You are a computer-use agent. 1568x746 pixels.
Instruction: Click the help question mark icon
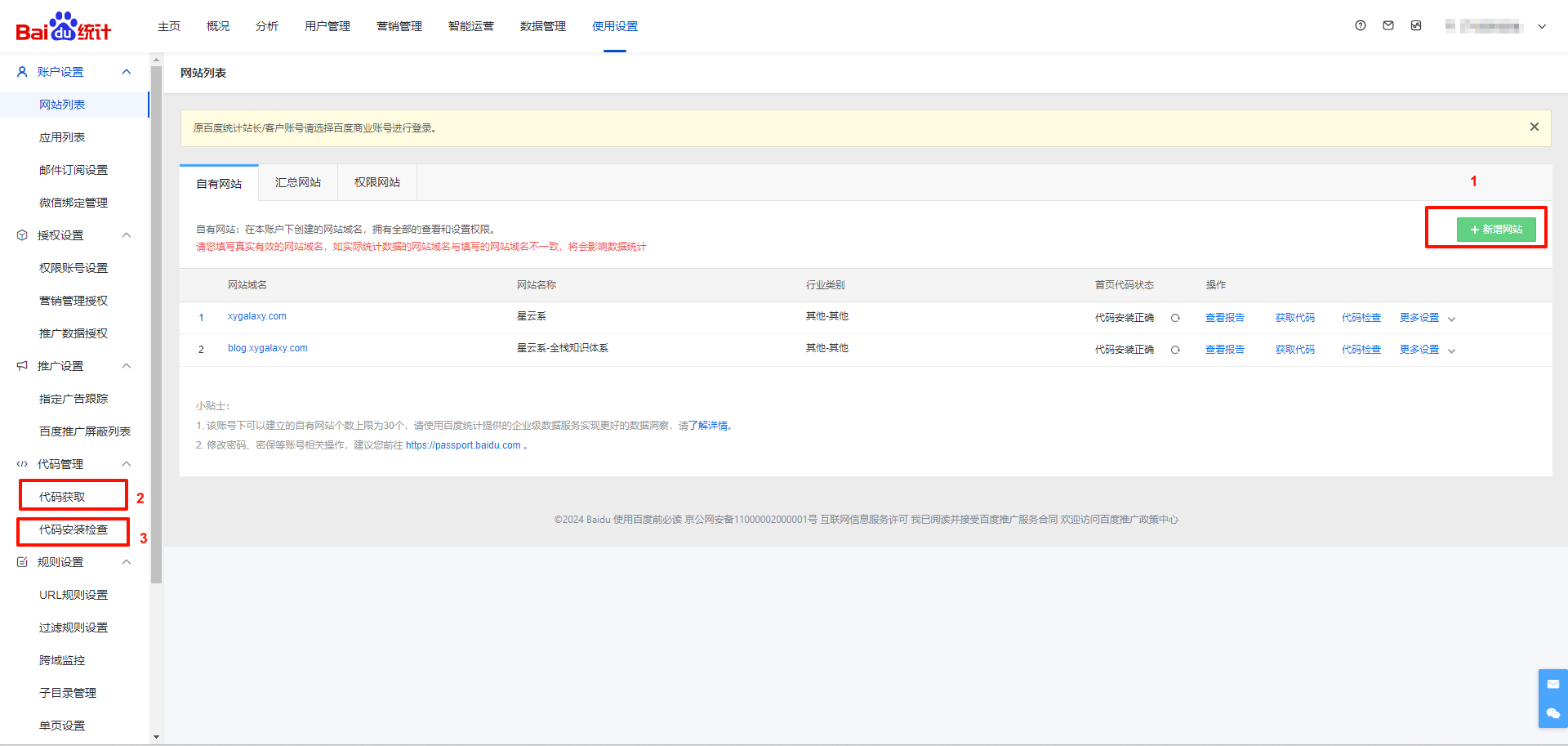click(1360, 26)
